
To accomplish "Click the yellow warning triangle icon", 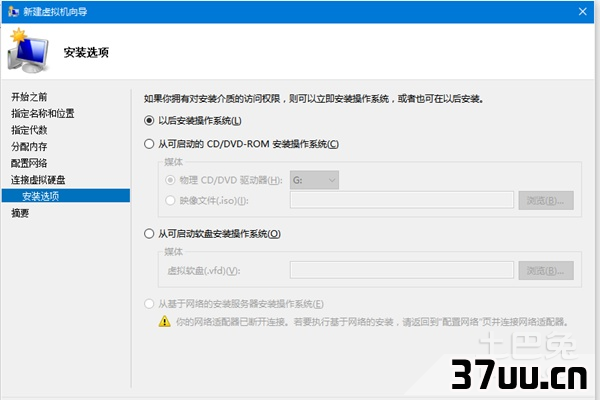I will tap(165, 321).
